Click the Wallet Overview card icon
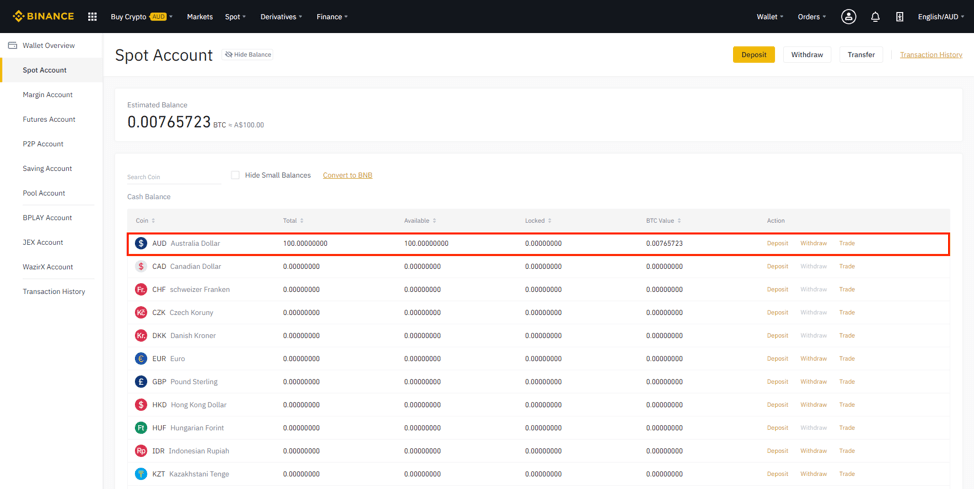The width and height of the screenshot is (974, 489). click(12, 45)
